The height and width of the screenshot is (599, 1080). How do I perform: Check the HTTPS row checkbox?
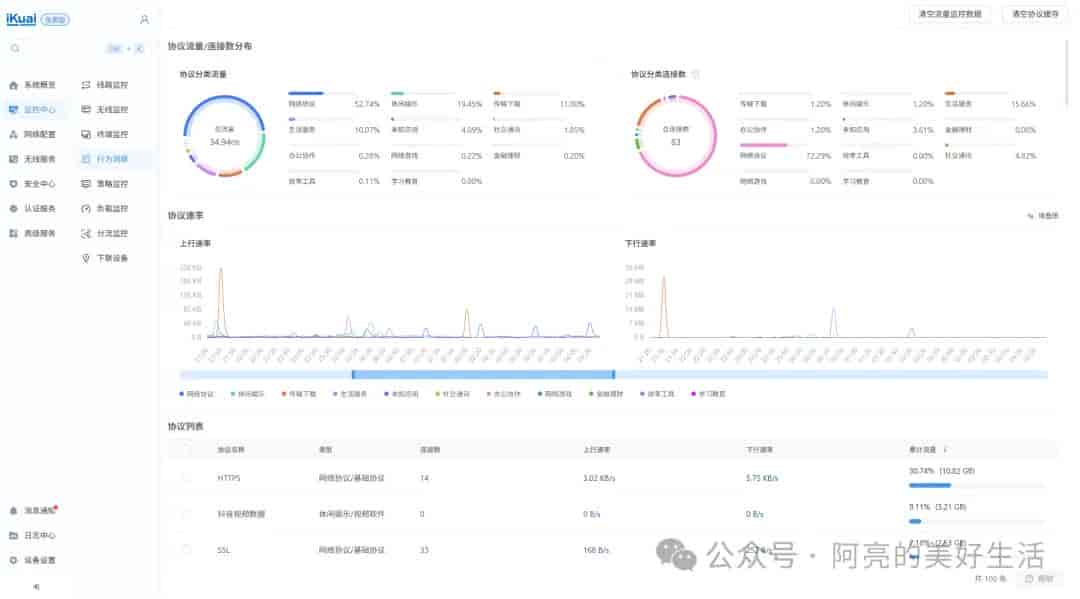[186, 478]
